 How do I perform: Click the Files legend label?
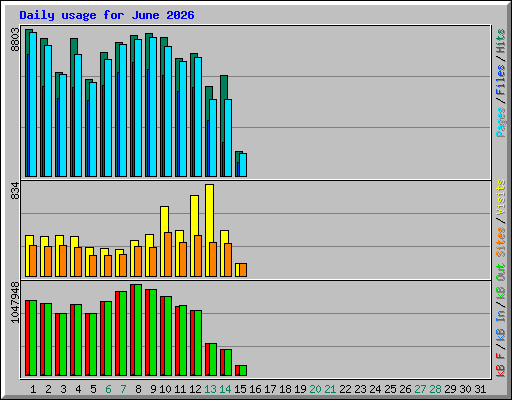click(501, 80)
